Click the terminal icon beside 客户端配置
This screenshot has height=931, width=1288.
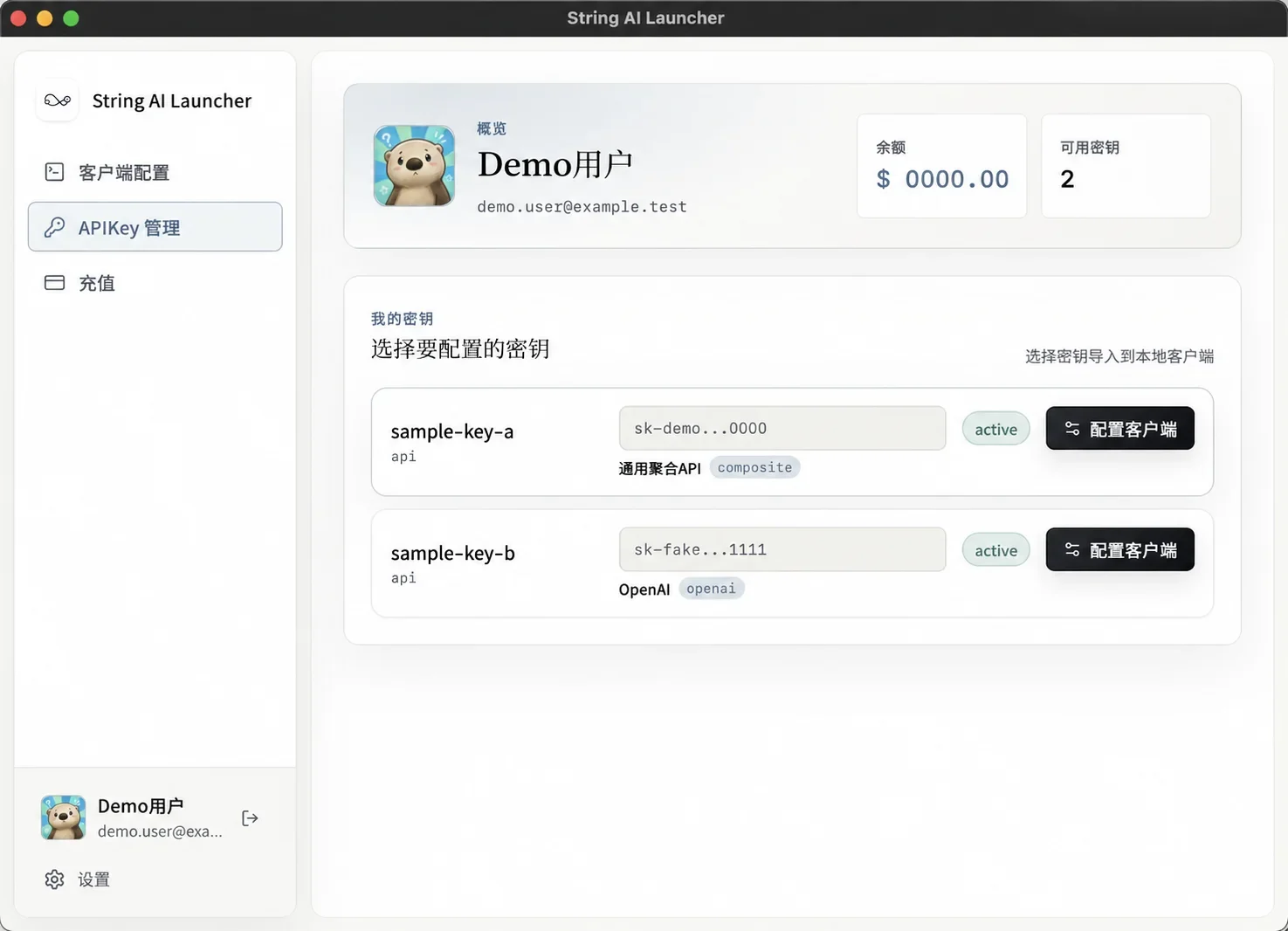click(x=54, y=172)
